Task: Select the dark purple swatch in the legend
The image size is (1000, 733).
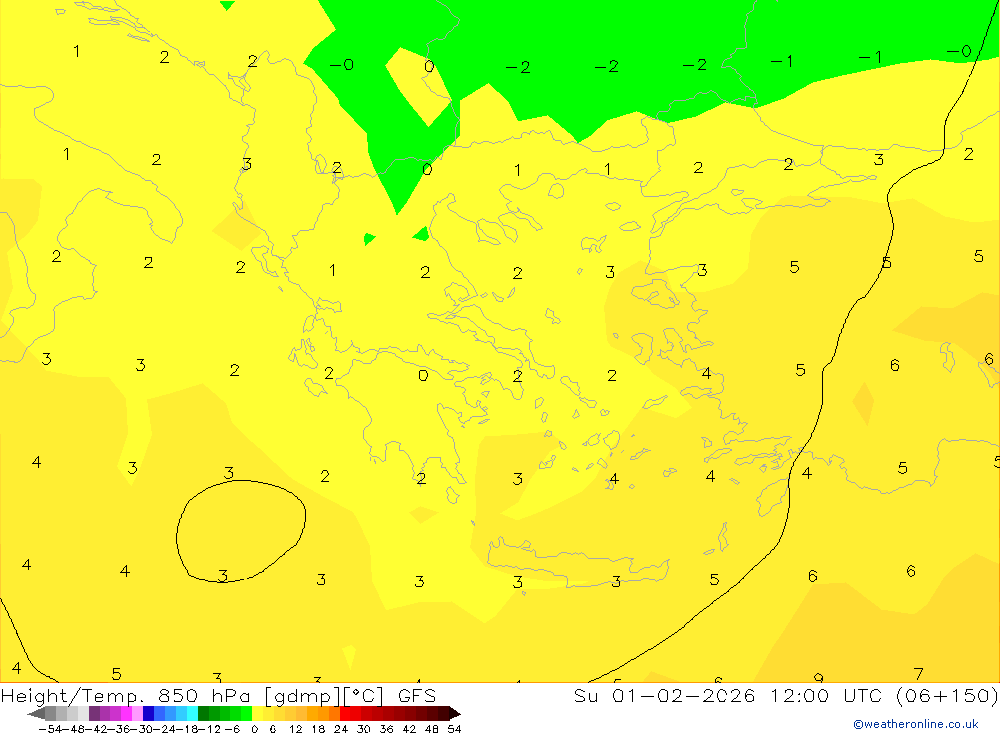Action: pyautogui.click(x=94, y=714)
